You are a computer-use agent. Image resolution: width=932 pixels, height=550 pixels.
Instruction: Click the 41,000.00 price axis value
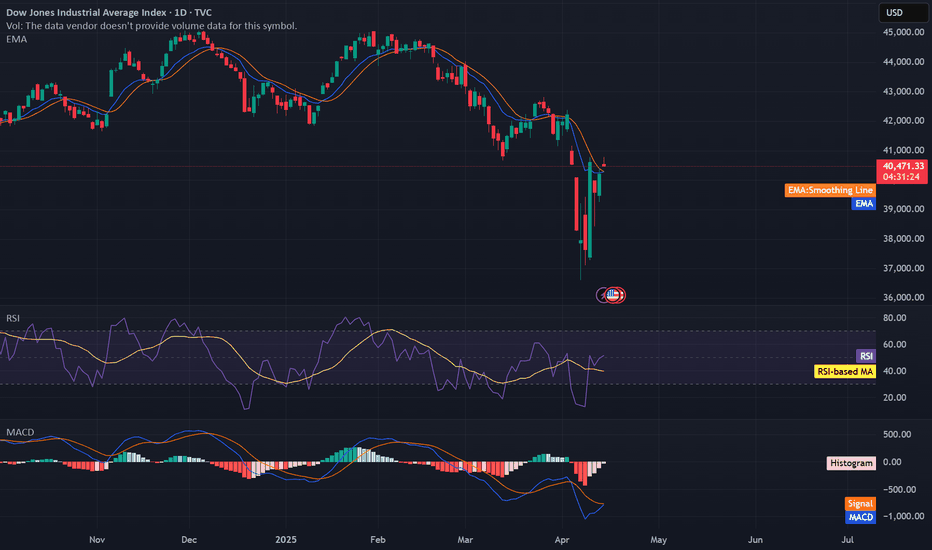(903, 150)
